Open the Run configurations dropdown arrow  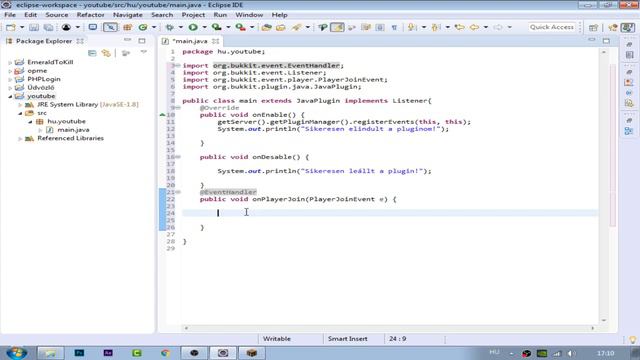tap(204, 27)
